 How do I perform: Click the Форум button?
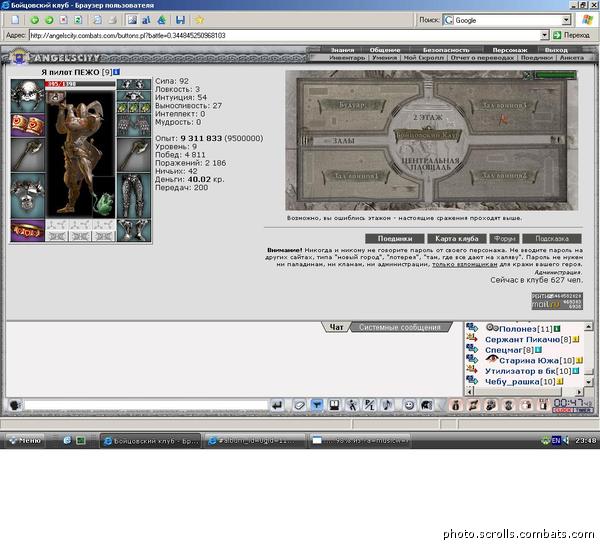tap(504, 239)
